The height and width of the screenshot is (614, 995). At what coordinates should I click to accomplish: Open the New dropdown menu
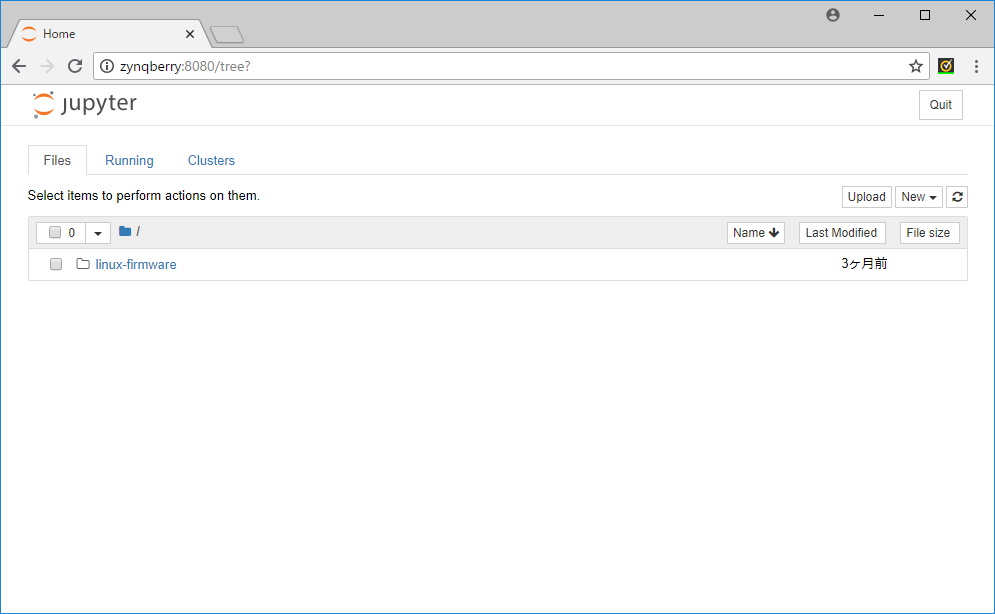[918, 197]
